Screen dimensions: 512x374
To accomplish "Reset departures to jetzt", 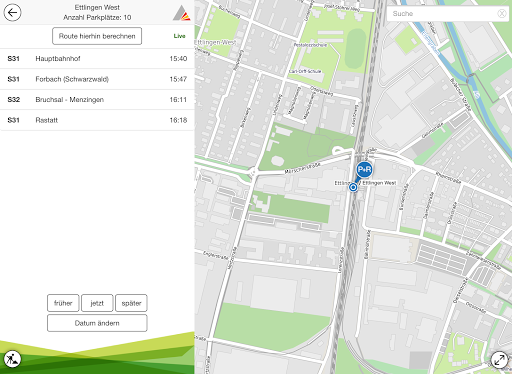I will [x=97, y=303].
